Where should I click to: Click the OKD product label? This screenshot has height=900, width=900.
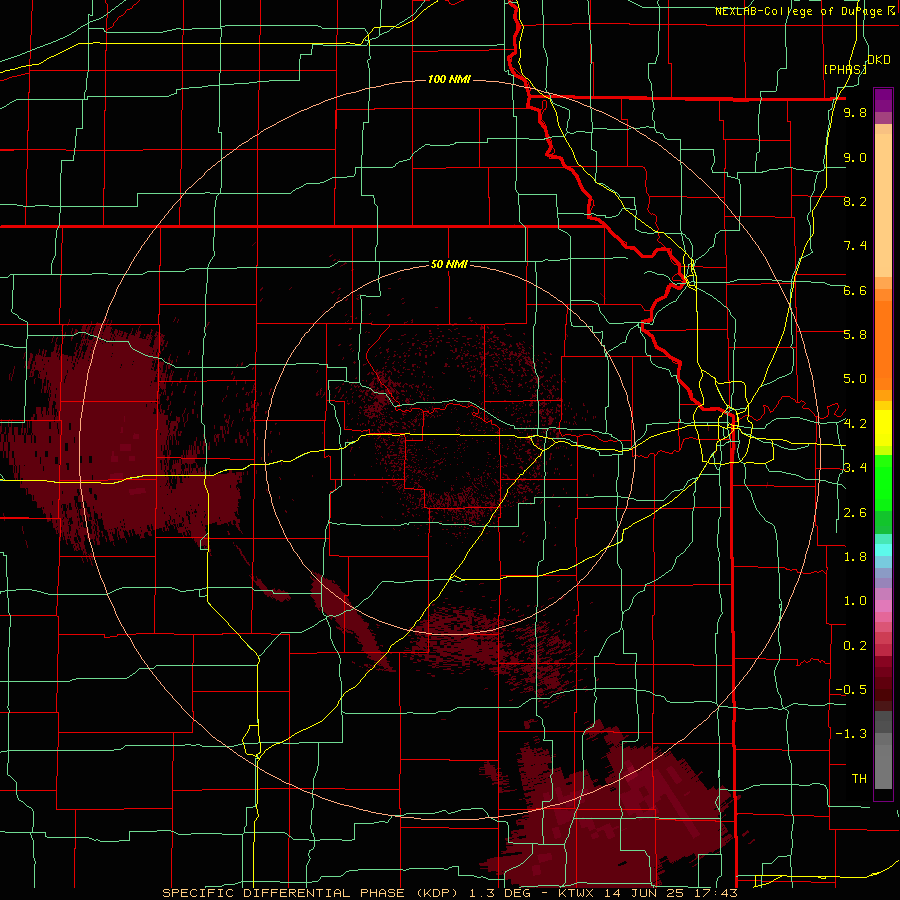click(x=879, y=60)
